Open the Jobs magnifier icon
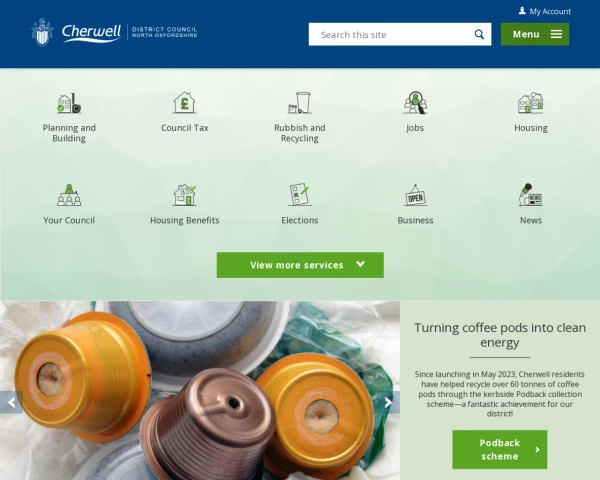The image size is (600, 480). coord(415,103)
